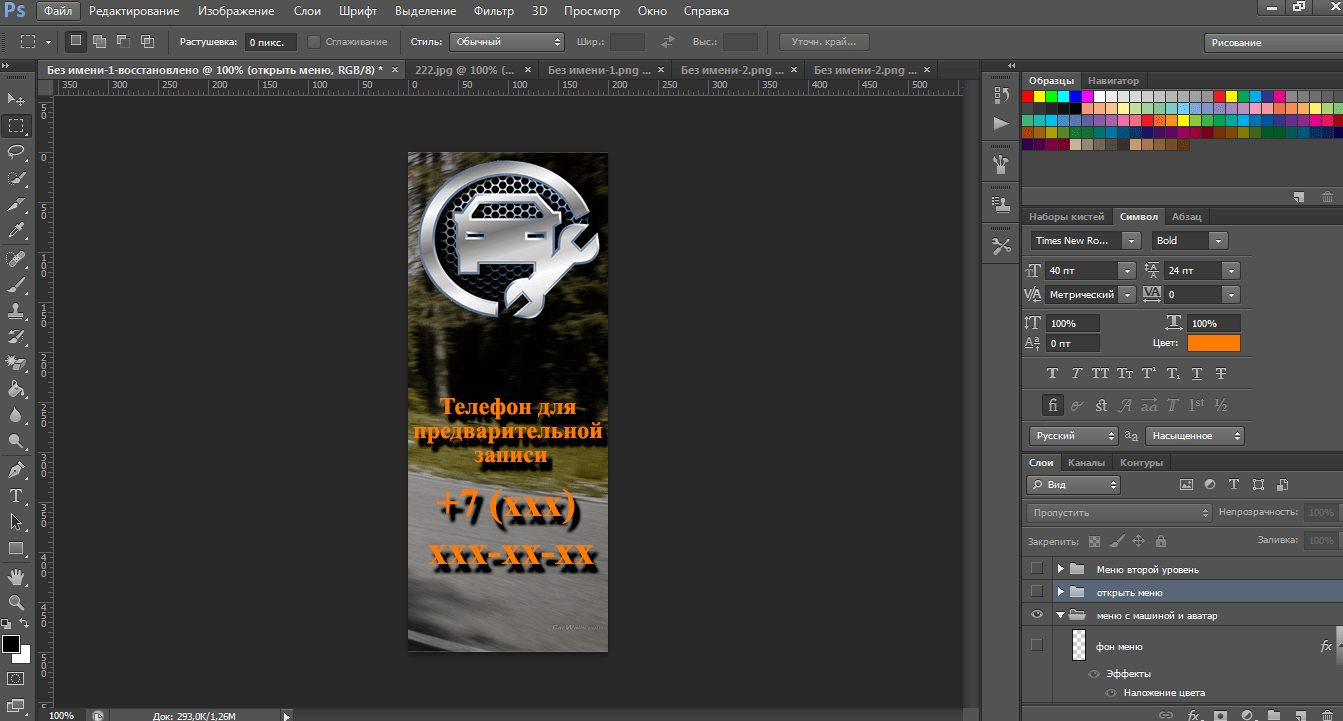Select the Lasso tool
1343x721 pixels.
[x=16, y=152]
